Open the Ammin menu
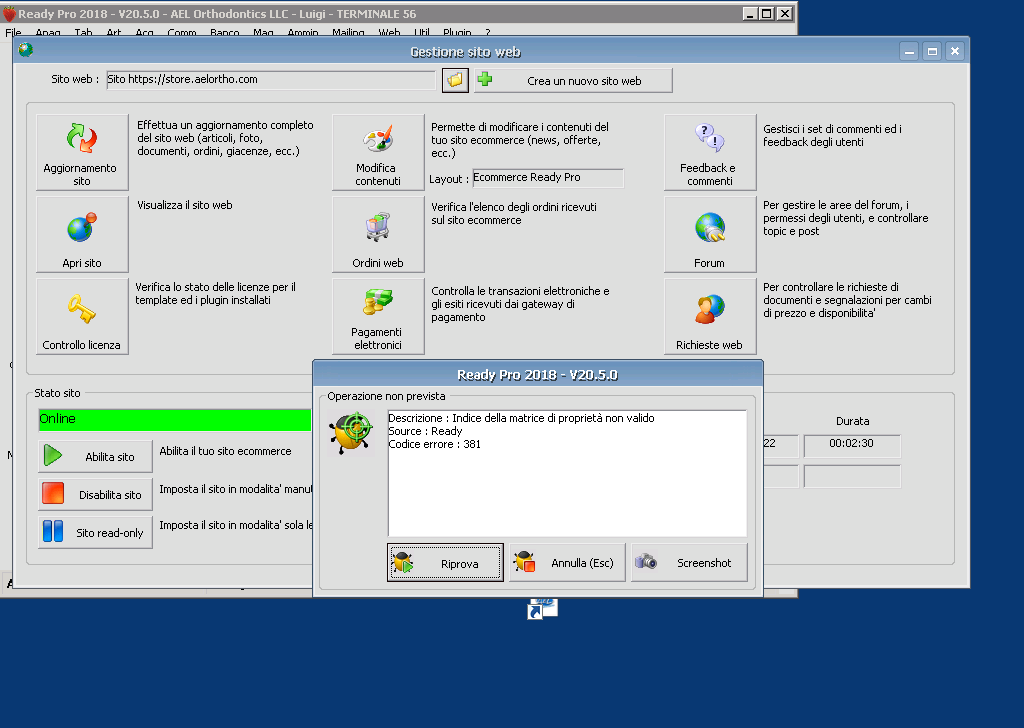Screen dimensions: 1024x728 (303, 32)
